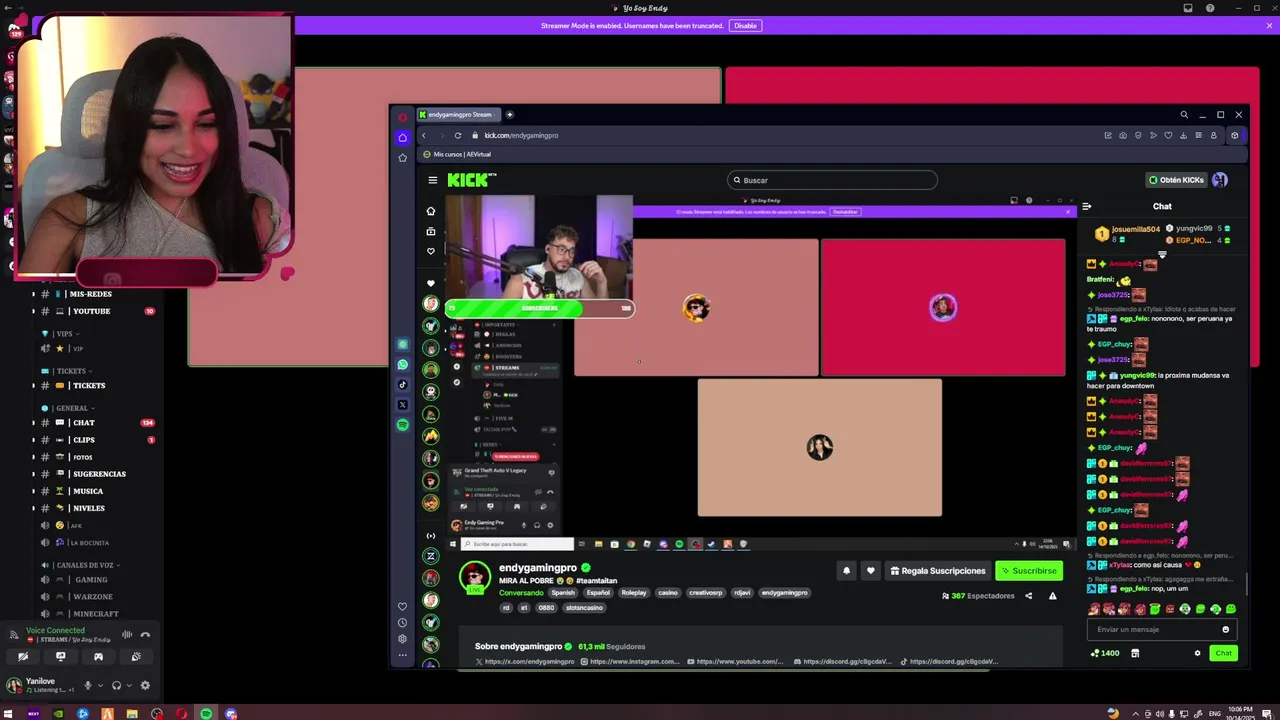This screenshot has width=1280, height=720.
Task: Go back in the Opera browser
Action: pyautogui.click(x=423, y=135)
